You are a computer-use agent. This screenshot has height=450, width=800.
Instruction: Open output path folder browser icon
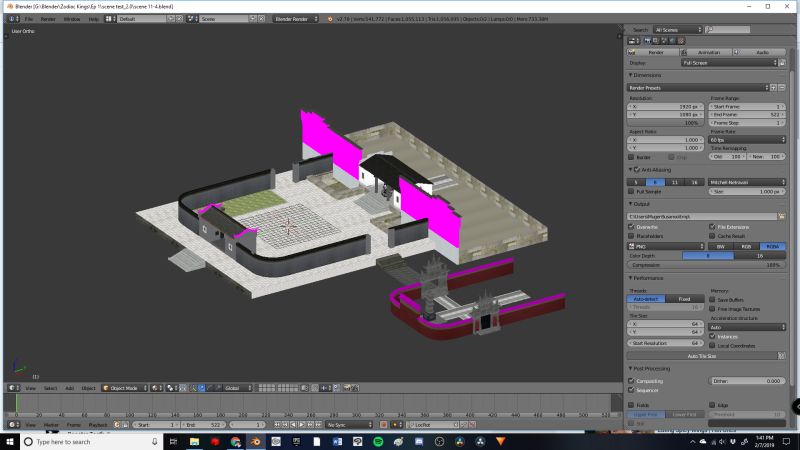point(781,217)
